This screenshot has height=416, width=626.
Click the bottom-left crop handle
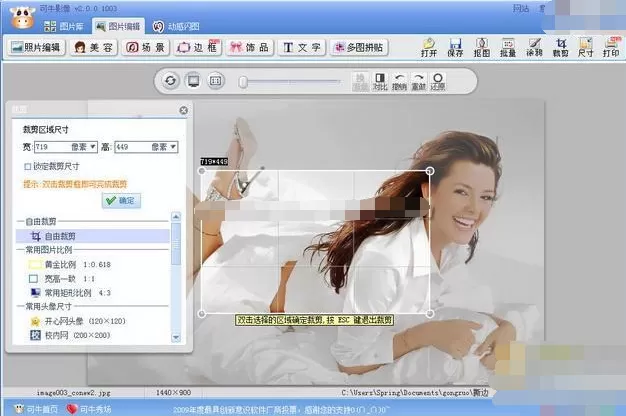pyautogui.click(x=202, y=314)
